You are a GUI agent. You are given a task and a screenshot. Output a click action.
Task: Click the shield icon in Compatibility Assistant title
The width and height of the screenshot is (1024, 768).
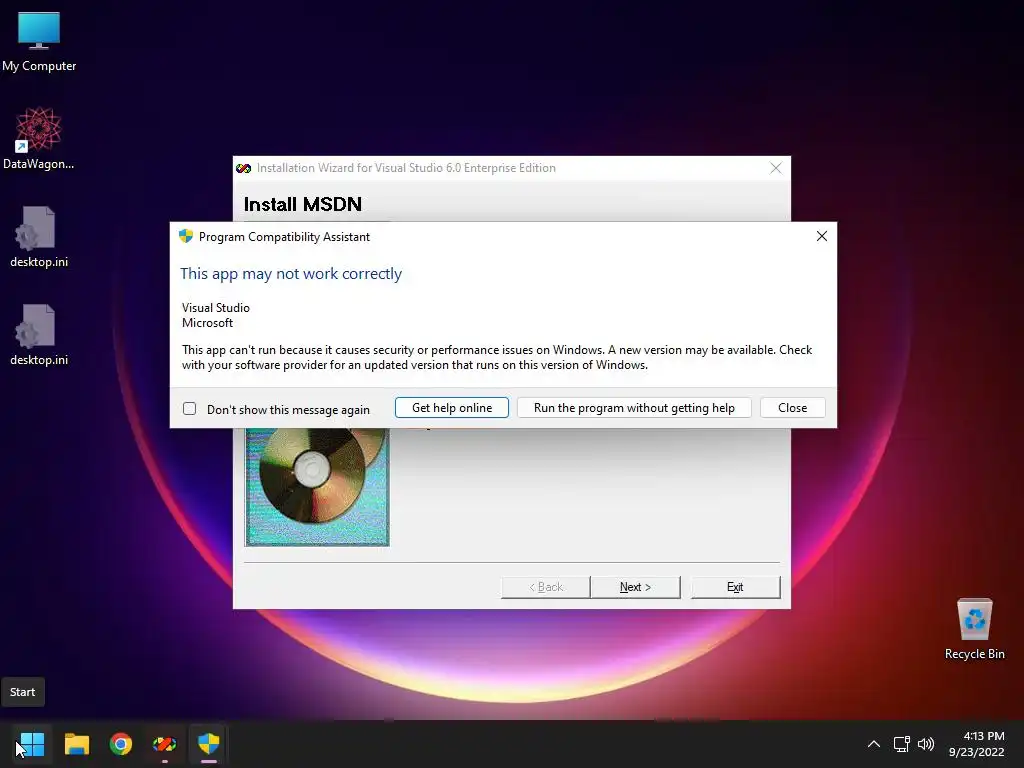click(x=186, y=236)
